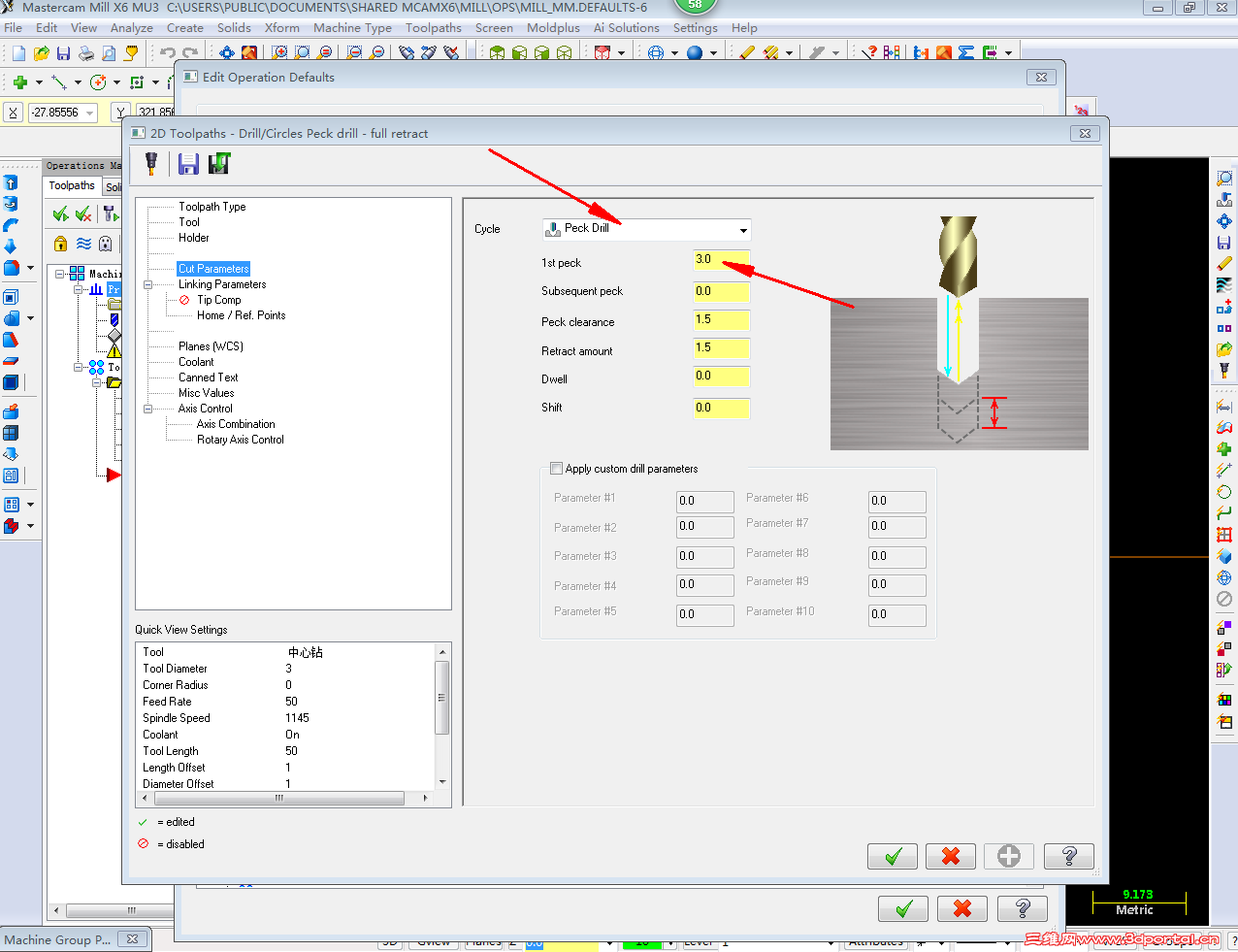Open dropdown arrow beside green plus point icon
Viewport: 1238px width, 952px height.
39,82
